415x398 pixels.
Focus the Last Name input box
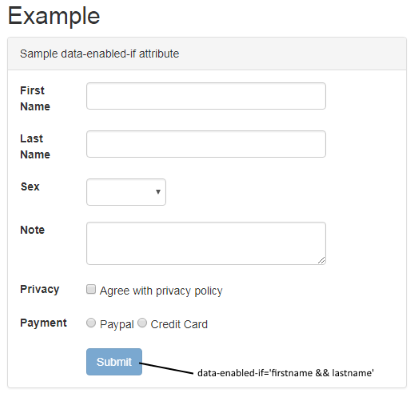(206, 144)
